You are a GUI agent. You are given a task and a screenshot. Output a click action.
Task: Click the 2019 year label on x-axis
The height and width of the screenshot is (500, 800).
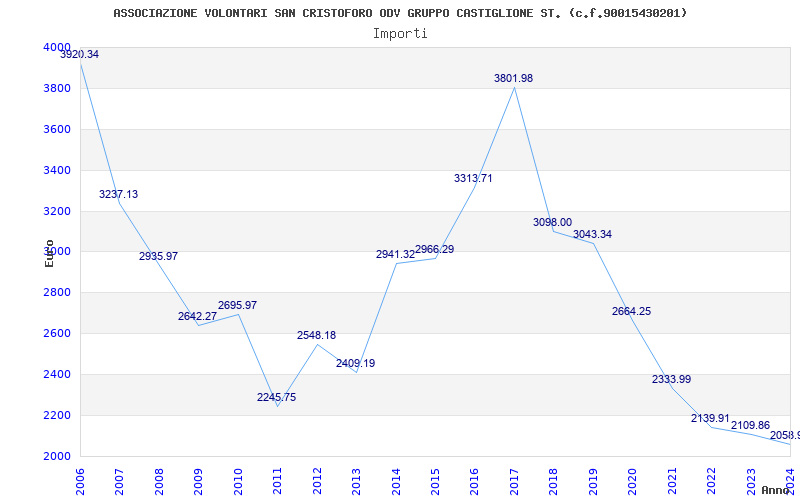click(593, 481)
